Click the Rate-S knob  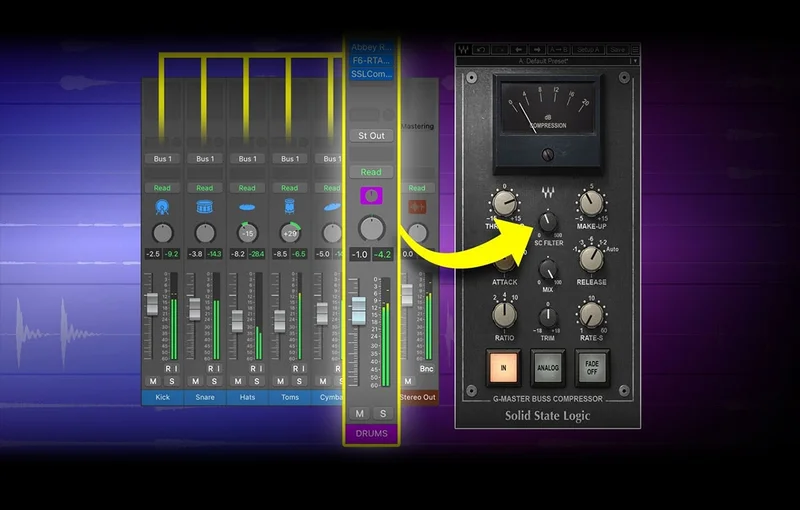coord(591,315)
